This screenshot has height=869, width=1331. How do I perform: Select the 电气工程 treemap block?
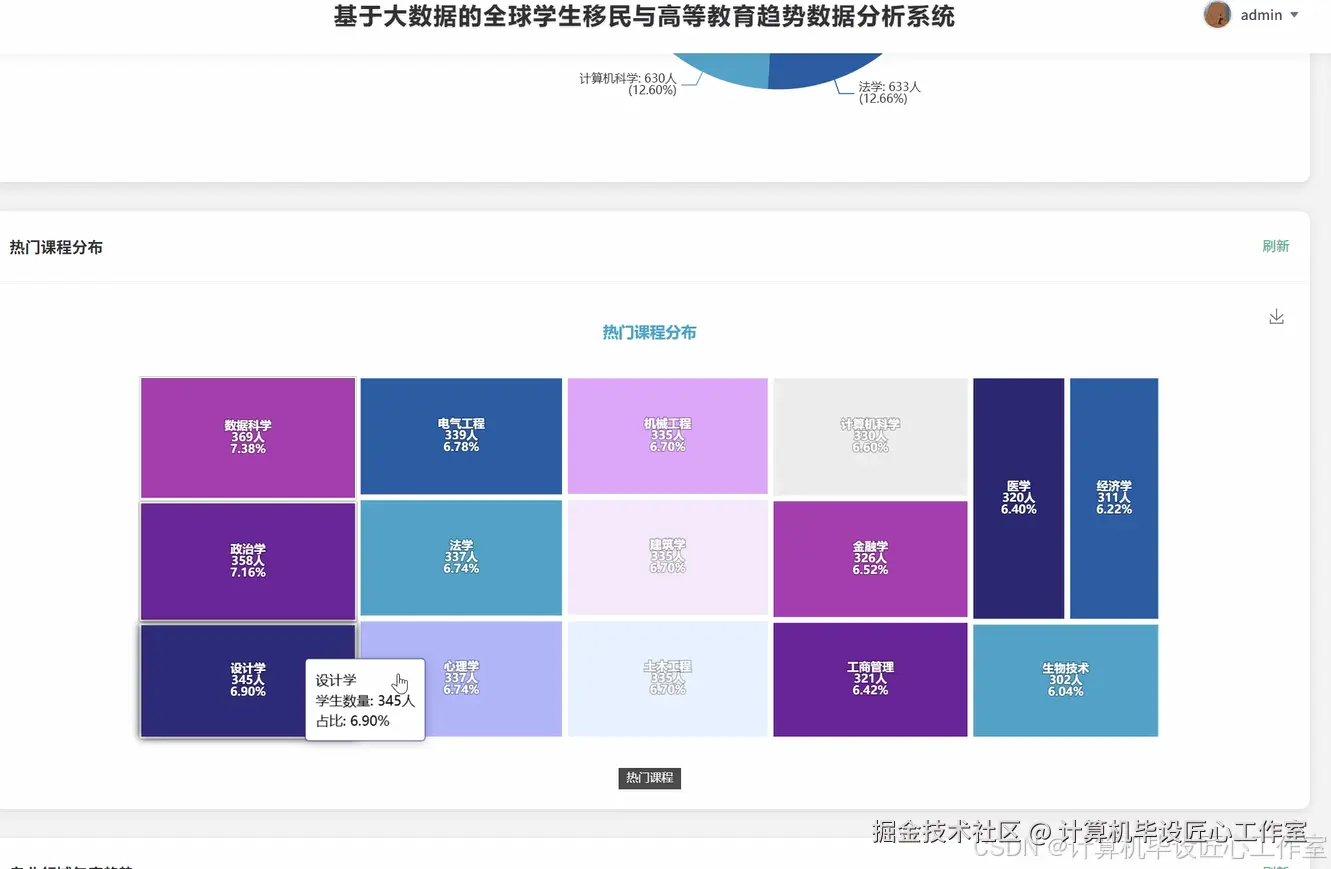[460, 436]
